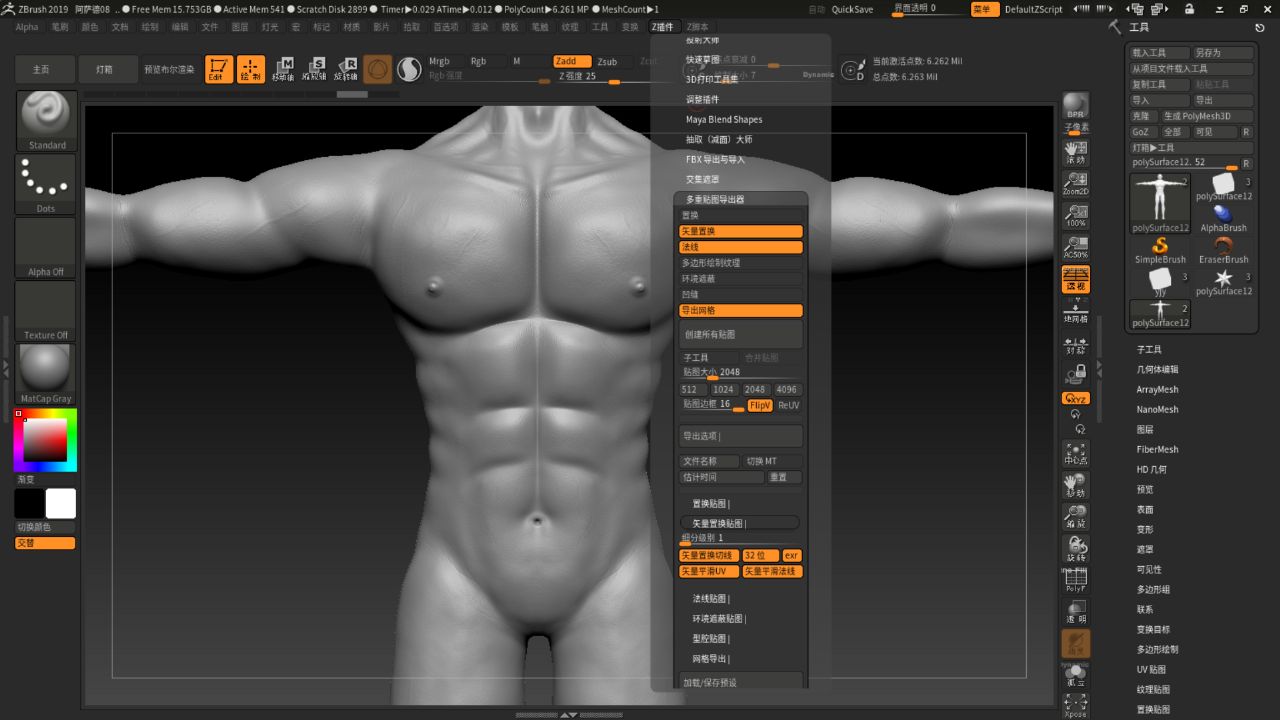The height and width of the screenshot is (720, 1280).
Task: Expand the mesh export (网格导出) section
Action: click(711, 659)
